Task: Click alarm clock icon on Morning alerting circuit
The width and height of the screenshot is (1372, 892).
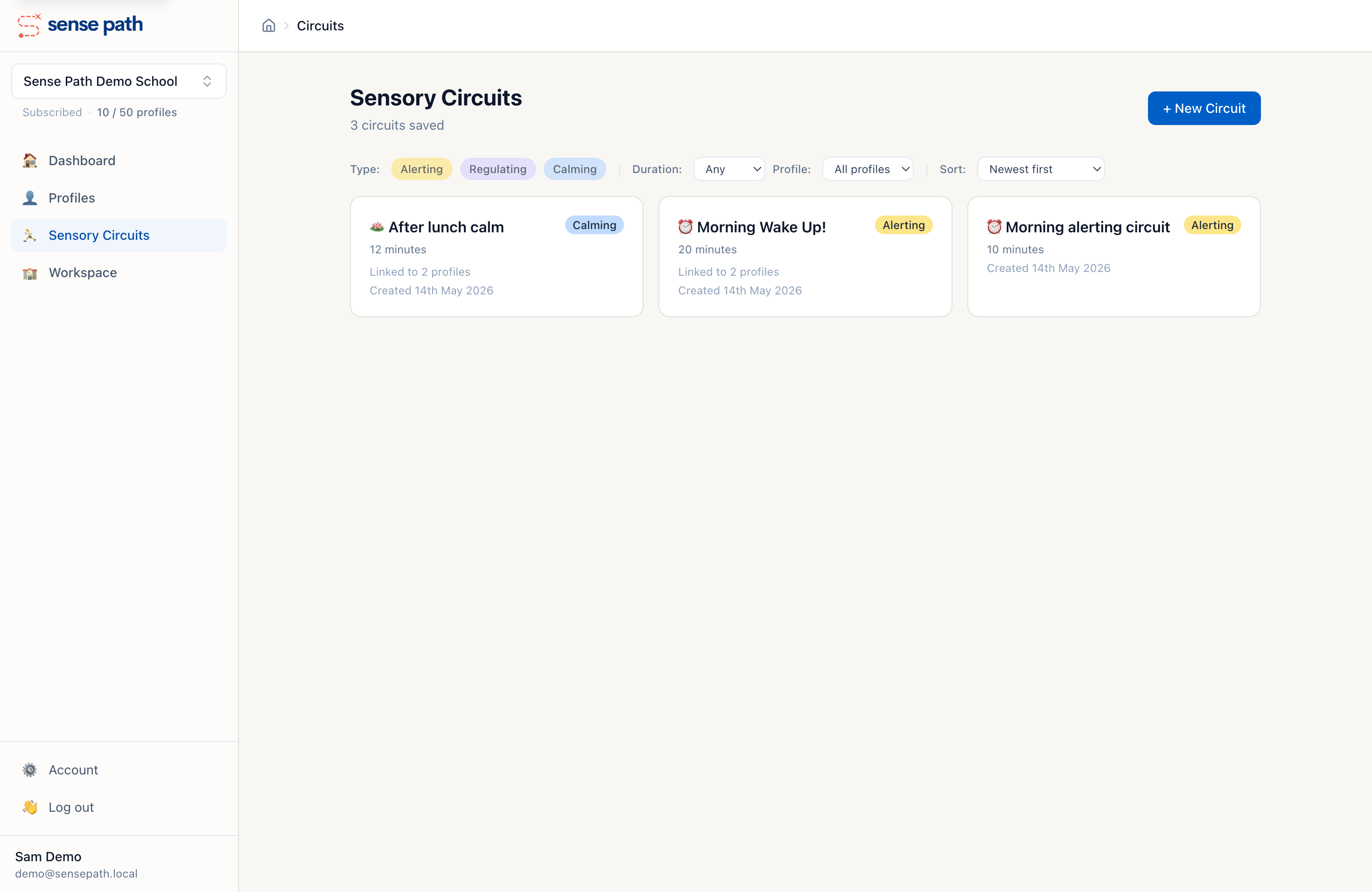Action: (994, 227)
